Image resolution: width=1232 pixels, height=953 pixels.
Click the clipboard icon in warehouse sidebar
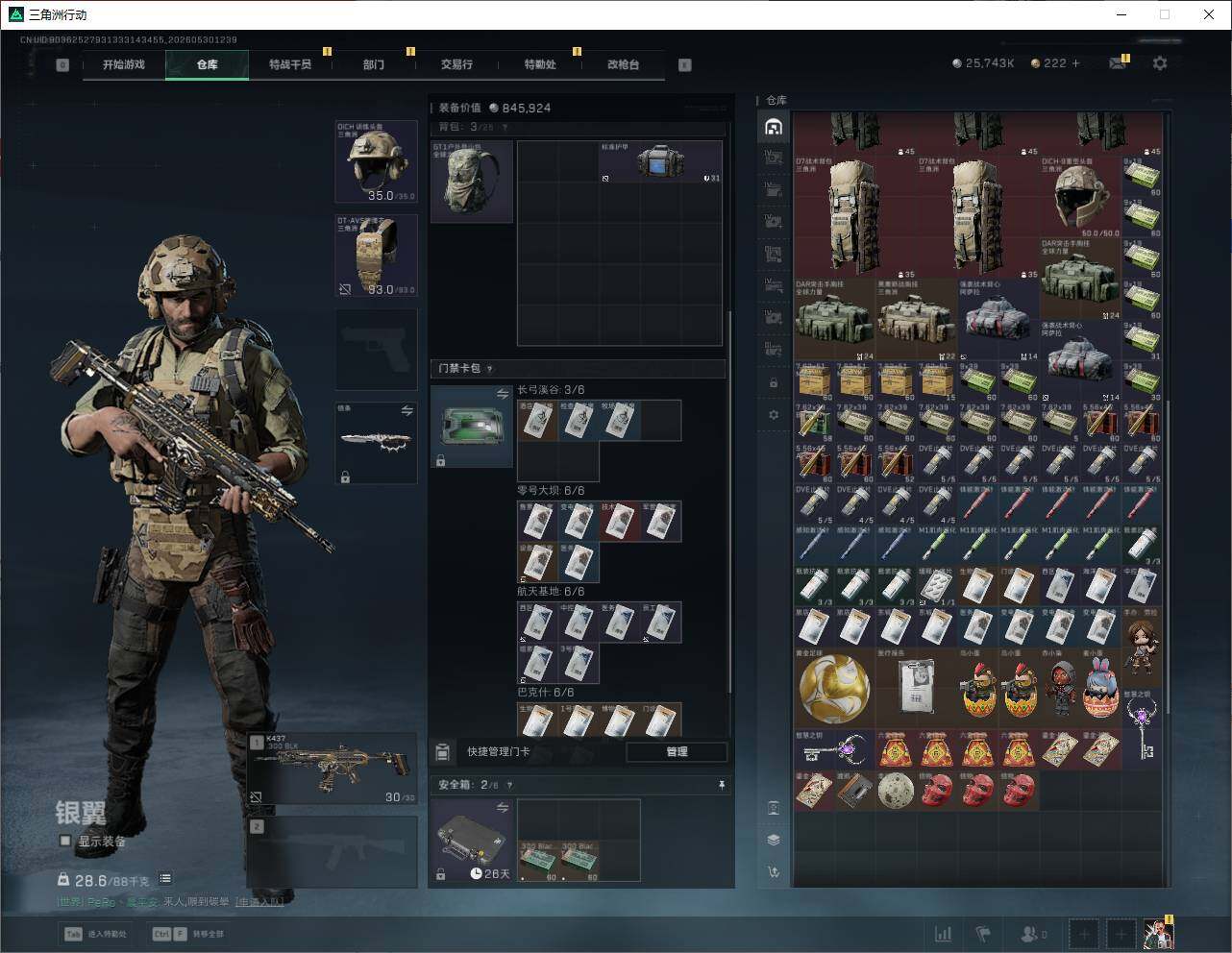click(x=774, y=807)
